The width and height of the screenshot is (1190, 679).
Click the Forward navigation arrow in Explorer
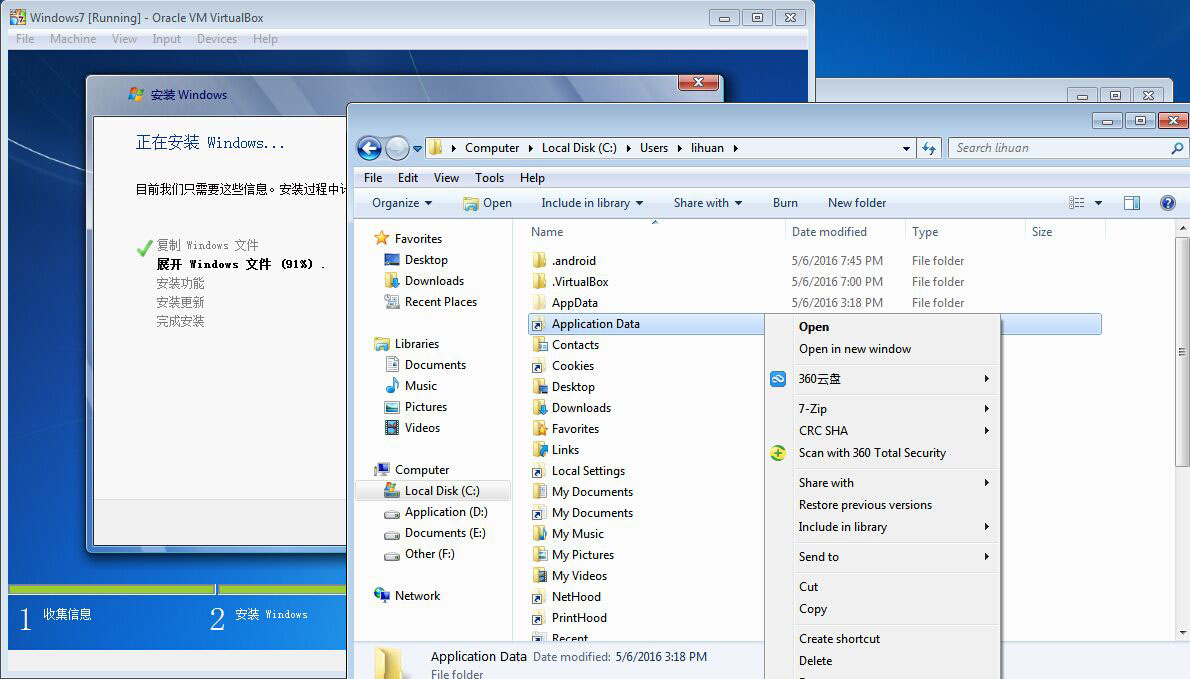397,148
